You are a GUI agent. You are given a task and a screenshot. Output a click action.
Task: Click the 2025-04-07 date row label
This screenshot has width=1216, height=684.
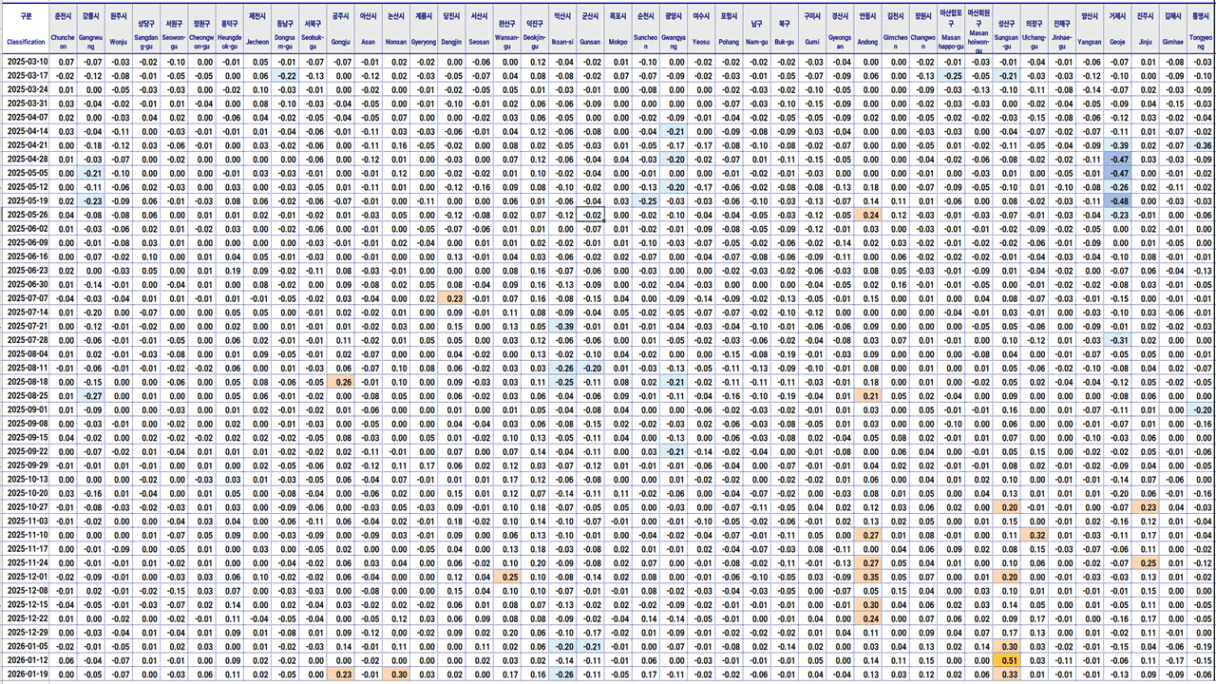pyautogui.click(x=26, y=118)
